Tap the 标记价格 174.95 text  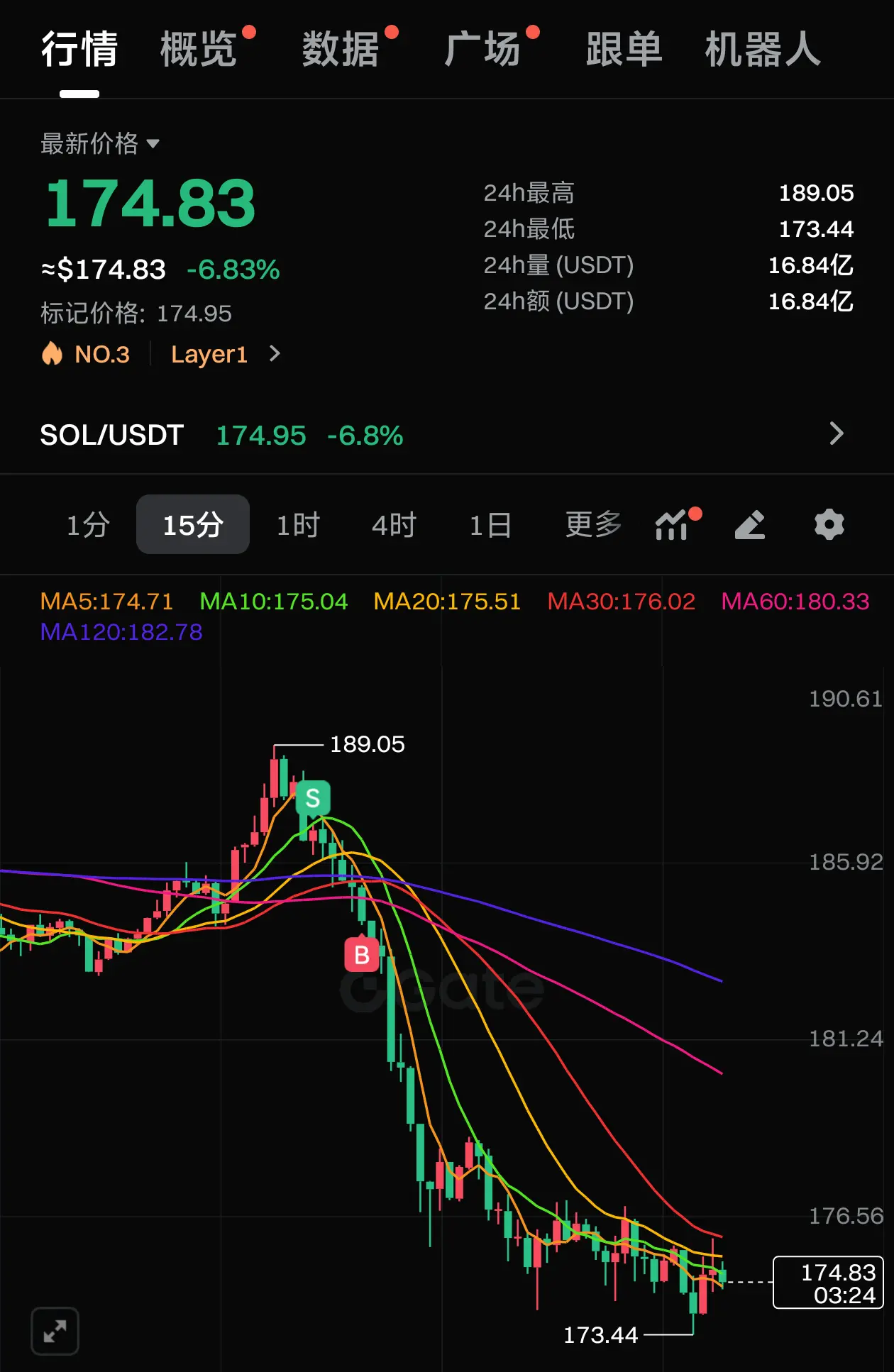click(136, 313)
